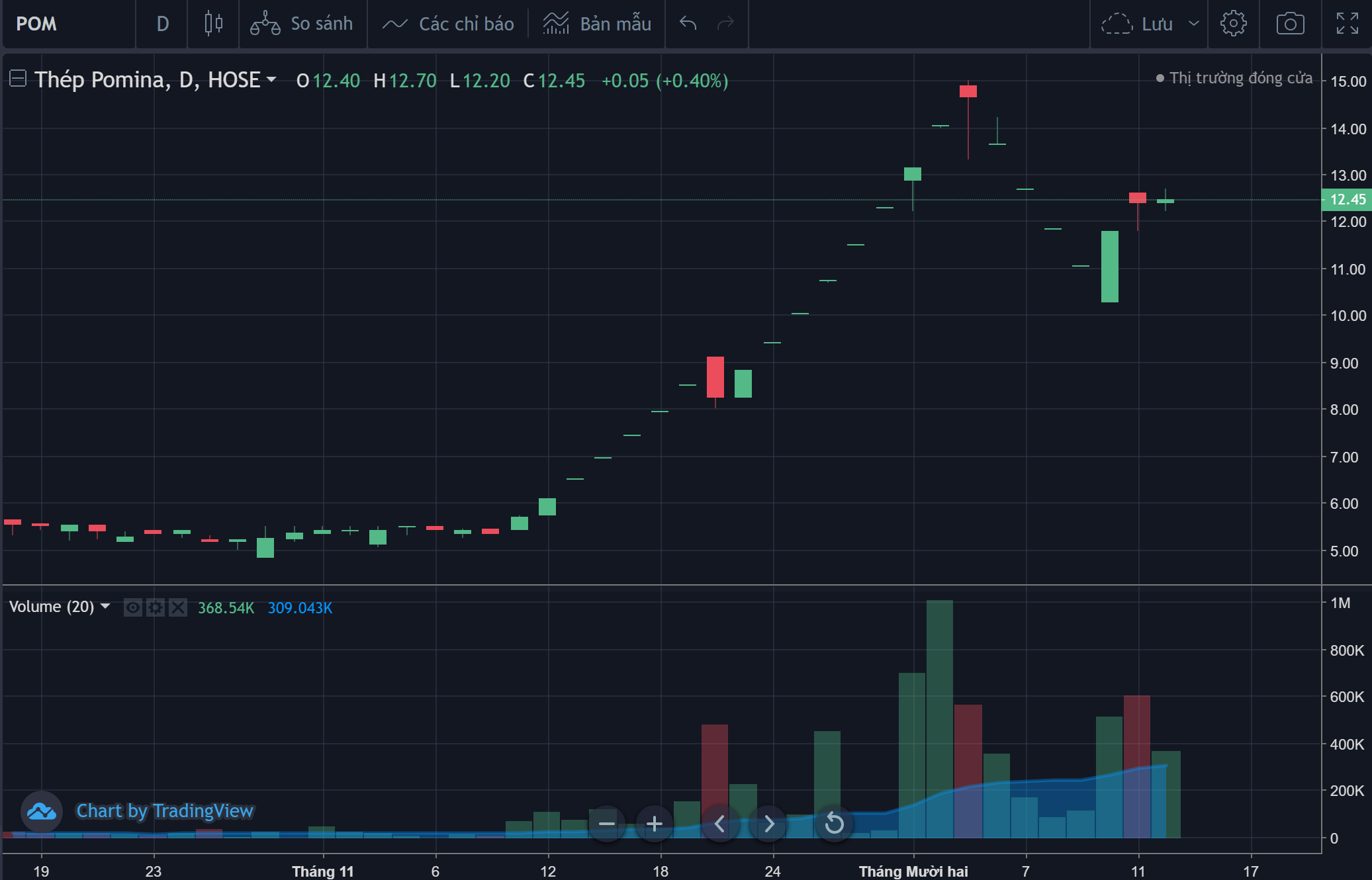
Task: Click the 5.00 price axis label
Action: point(1344,551)
